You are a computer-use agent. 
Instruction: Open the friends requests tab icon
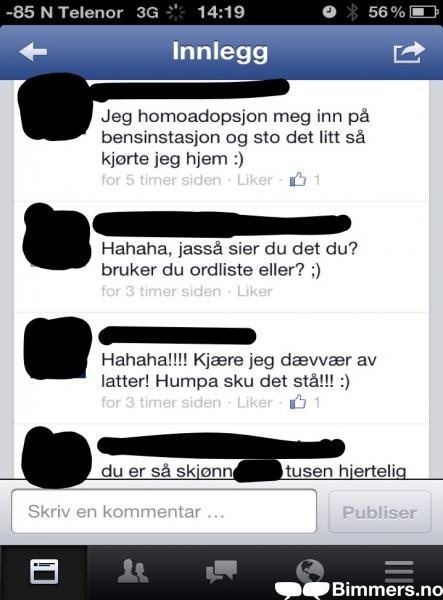click(x=133, y=571)
